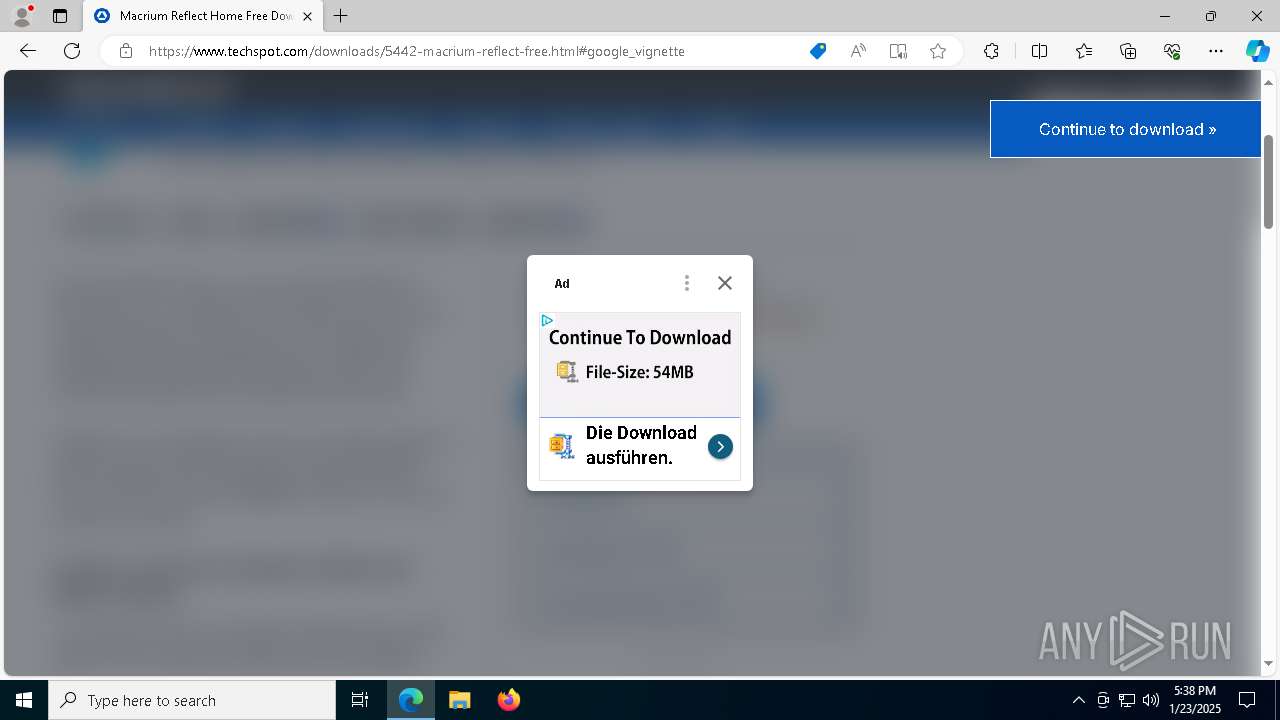Image resolution: width=1280 pixels, height=720 pixels.
Task: Click the blue arrow ad button
Action: 720,447
